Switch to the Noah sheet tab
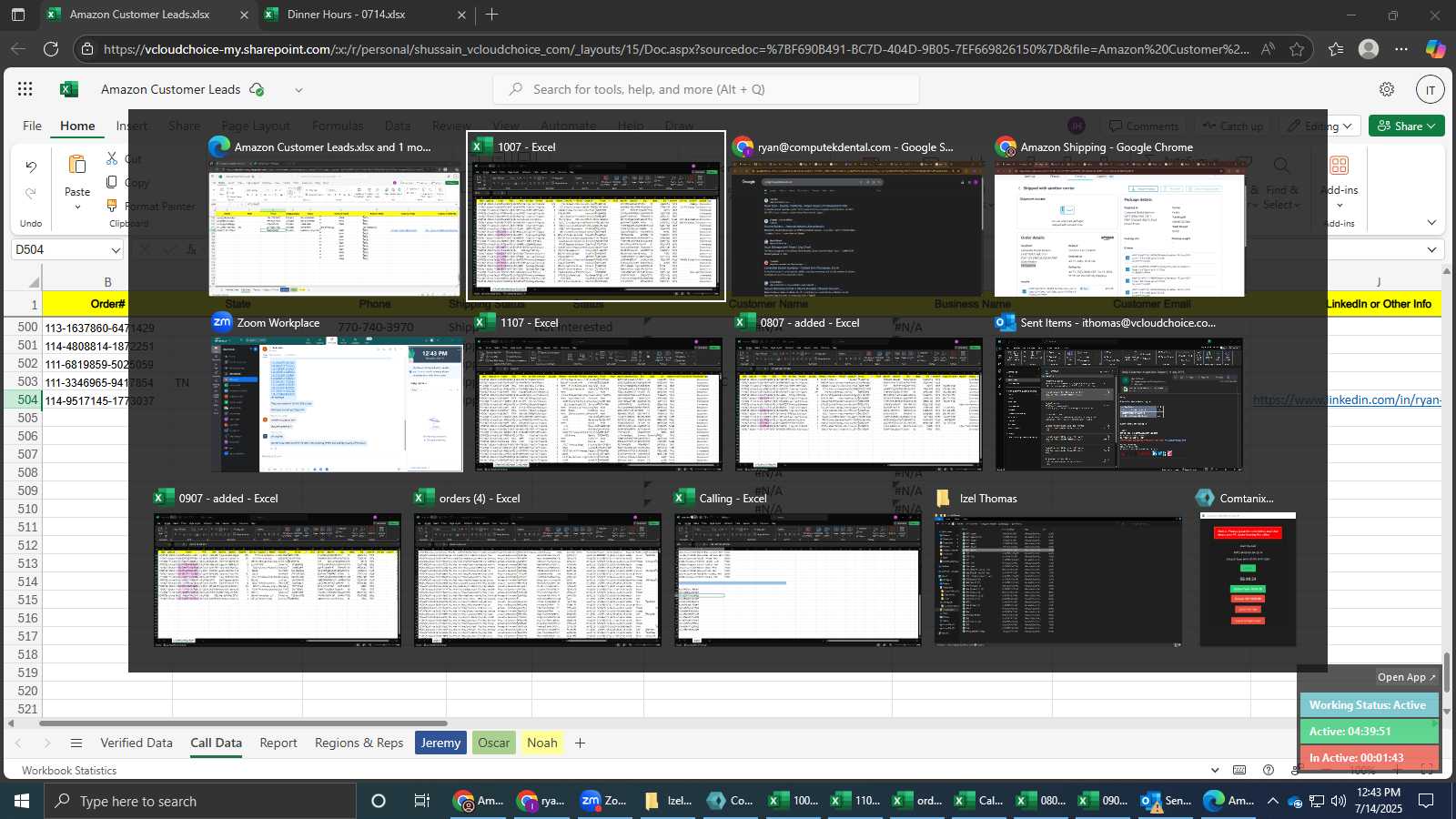This screenshot has width=1456, height=819. [542, 743]
